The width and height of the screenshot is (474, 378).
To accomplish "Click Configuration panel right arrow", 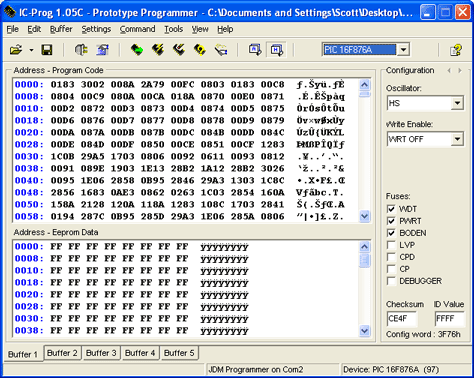I will click(460, 70).
